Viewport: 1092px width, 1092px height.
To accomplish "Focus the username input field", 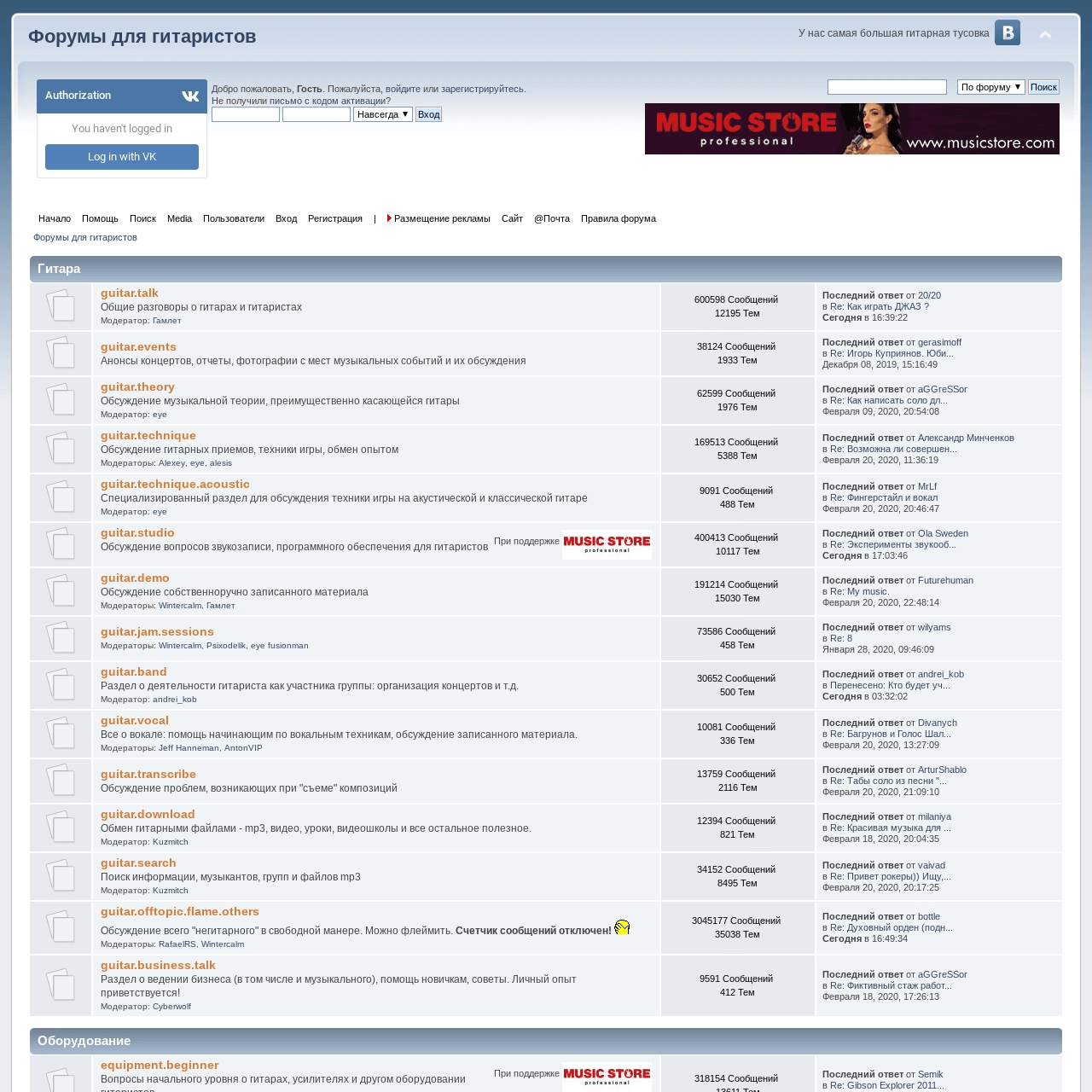I will (x=246, y=114).
